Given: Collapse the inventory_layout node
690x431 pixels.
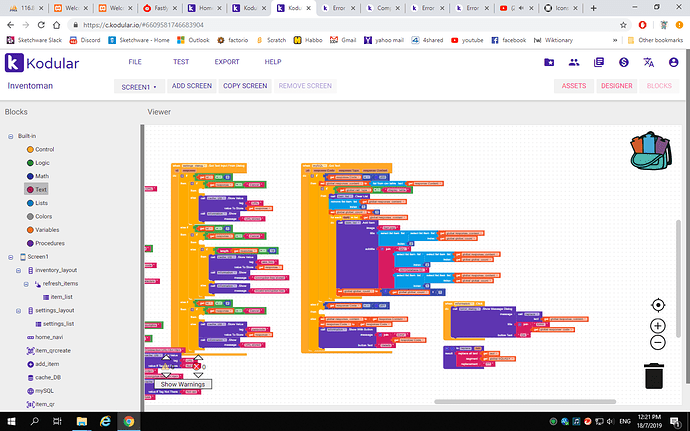Looking at the screenshot, I should point(18,270).
